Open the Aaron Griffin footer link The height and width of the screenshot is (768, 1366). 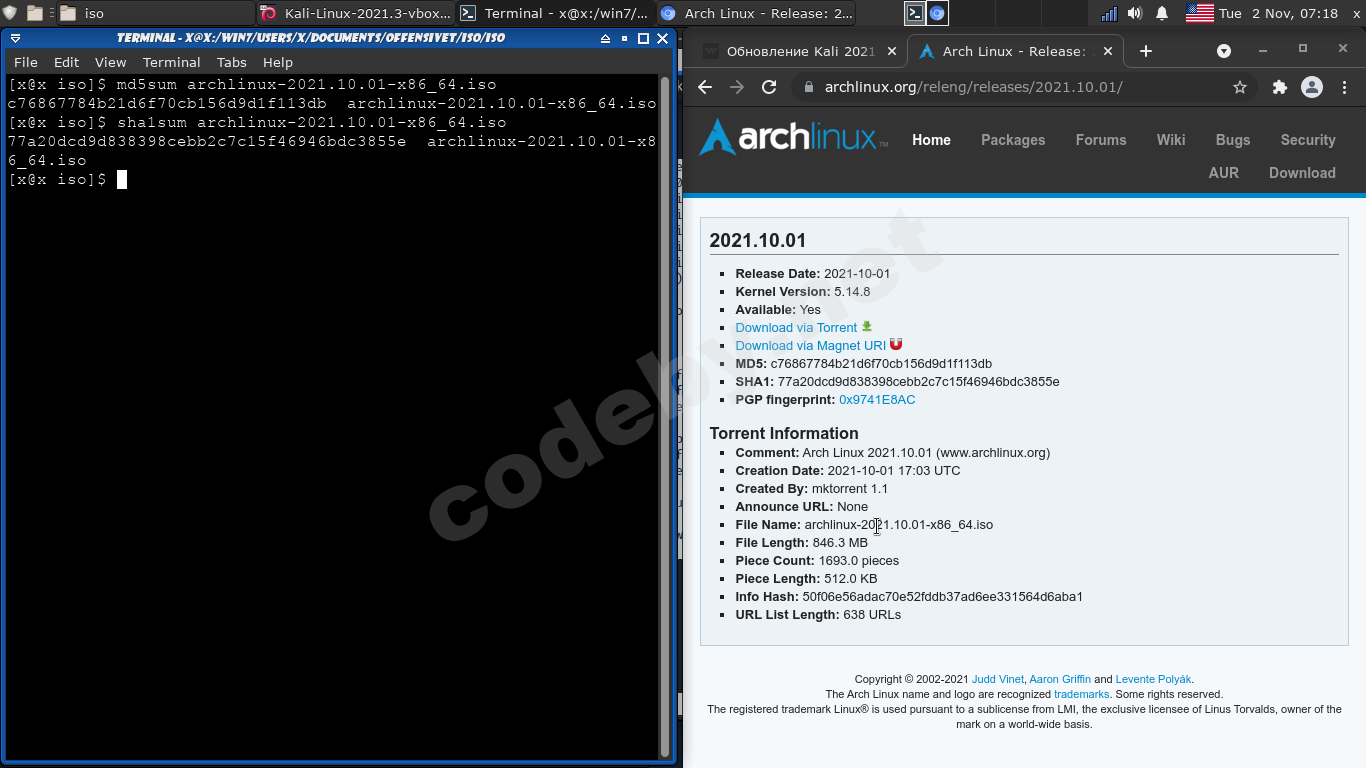(x=1060, y=679)
